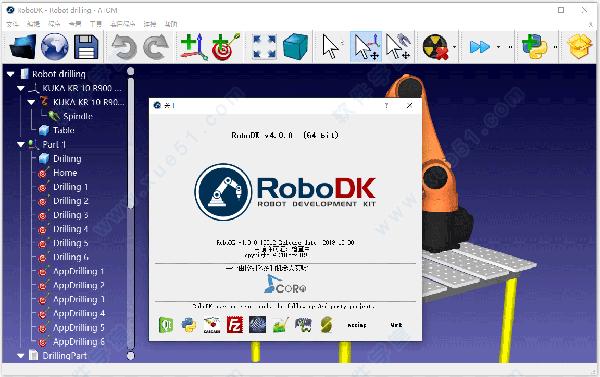Screen dimensions: 600x377
Task: Open the second menu 编辑 (Edit)
Action: [33, 24]
